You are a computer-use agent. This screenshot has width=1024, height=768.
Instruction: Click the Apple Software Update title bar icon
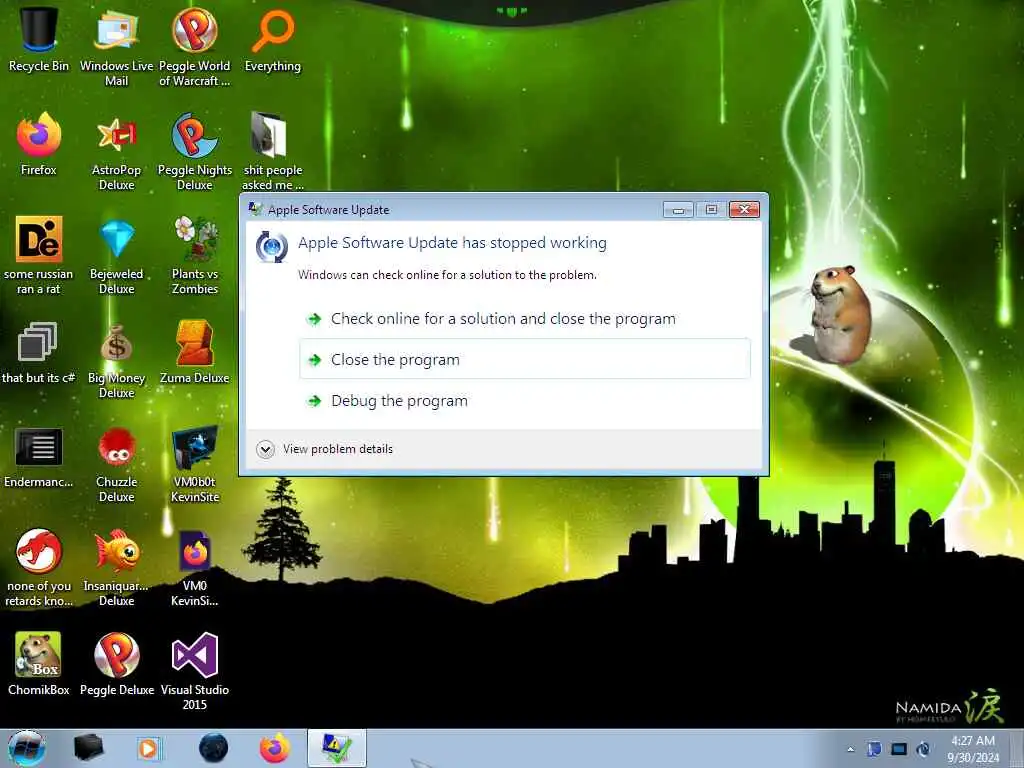tap(255, 209)
